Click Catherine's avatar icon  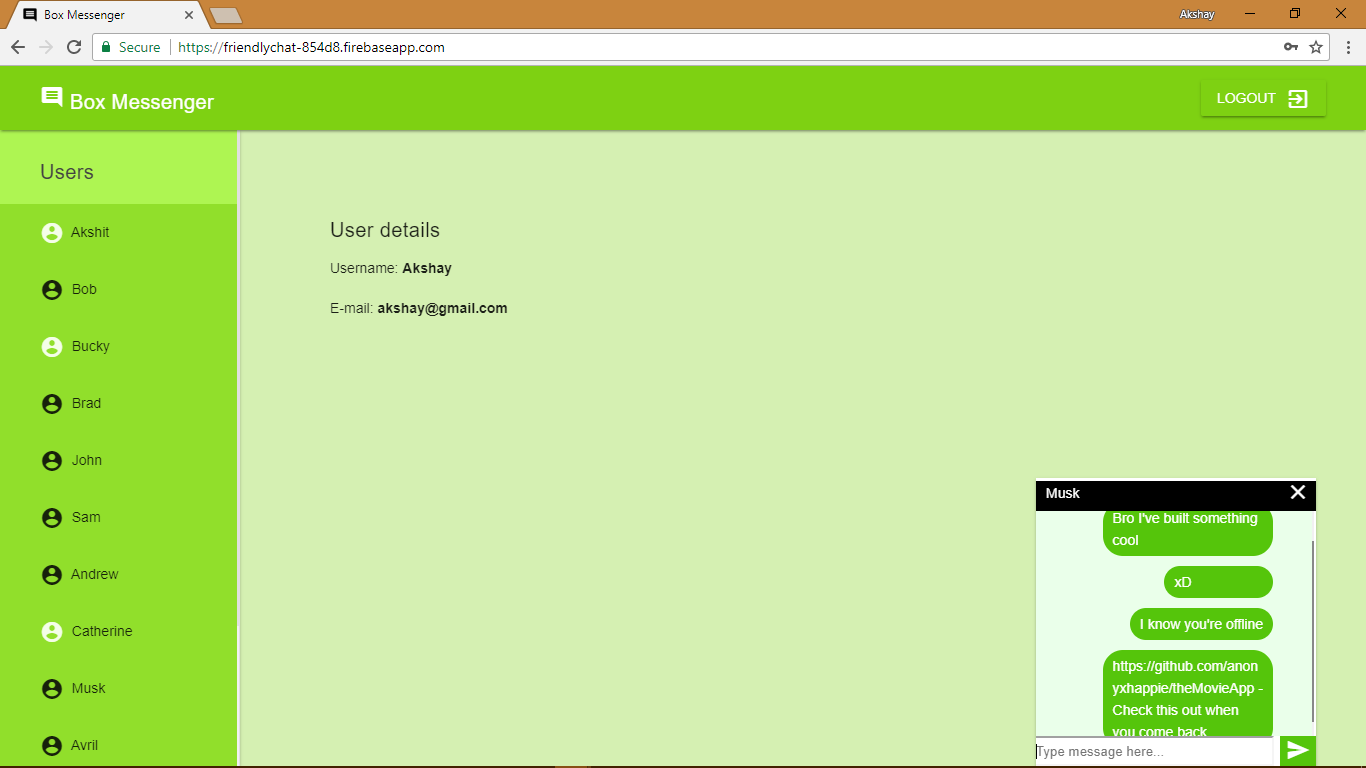pos(52,632)
